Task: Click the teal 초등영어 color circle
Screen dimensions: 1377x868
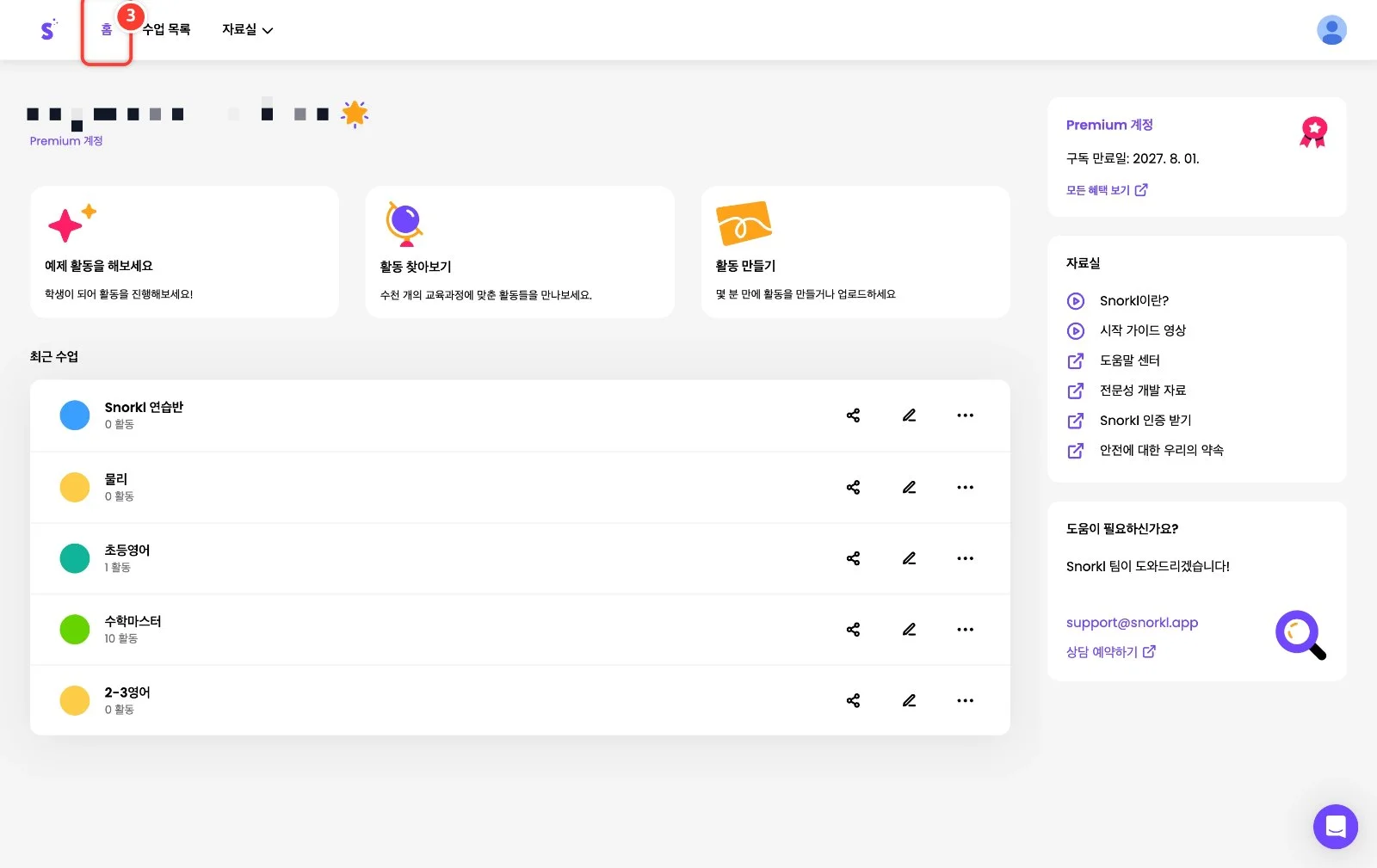Action: pyautogui.click(x=75, y=558)
